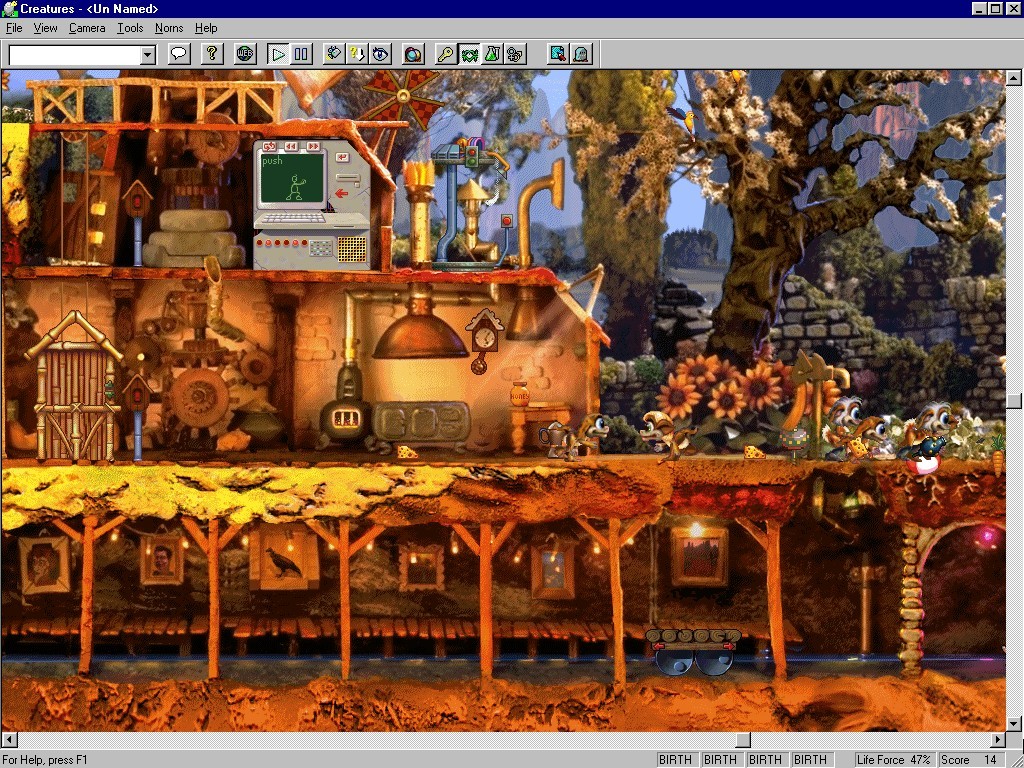The width and height of the screenshot is (1024, 768).
Task: Click the windmill fan on the roof
Action: tap(403, 97)
